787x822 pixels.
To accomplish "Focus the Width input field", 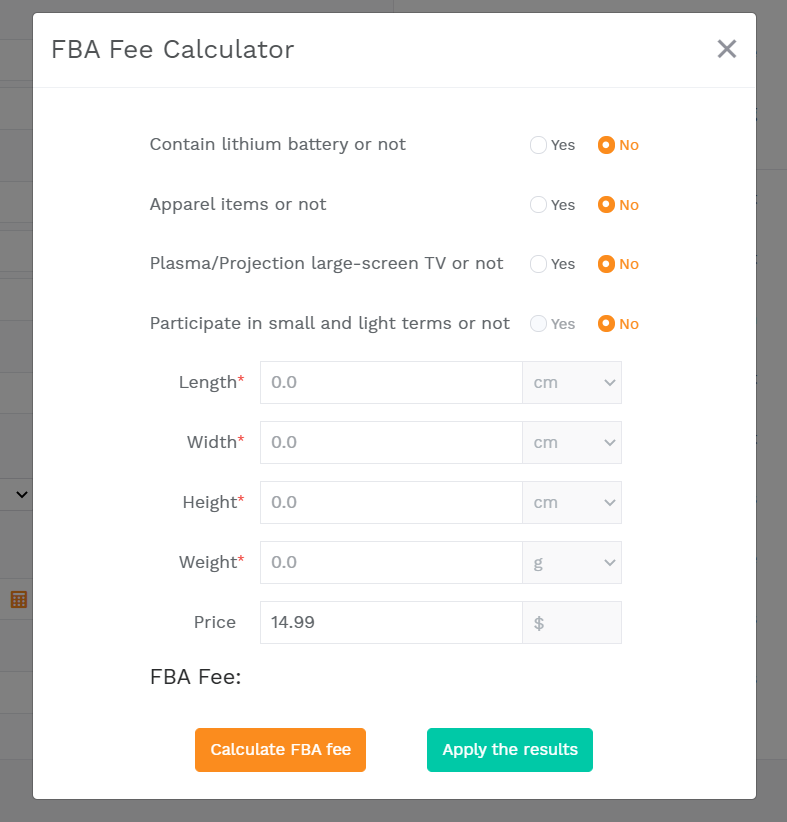I will click(391, 442).
